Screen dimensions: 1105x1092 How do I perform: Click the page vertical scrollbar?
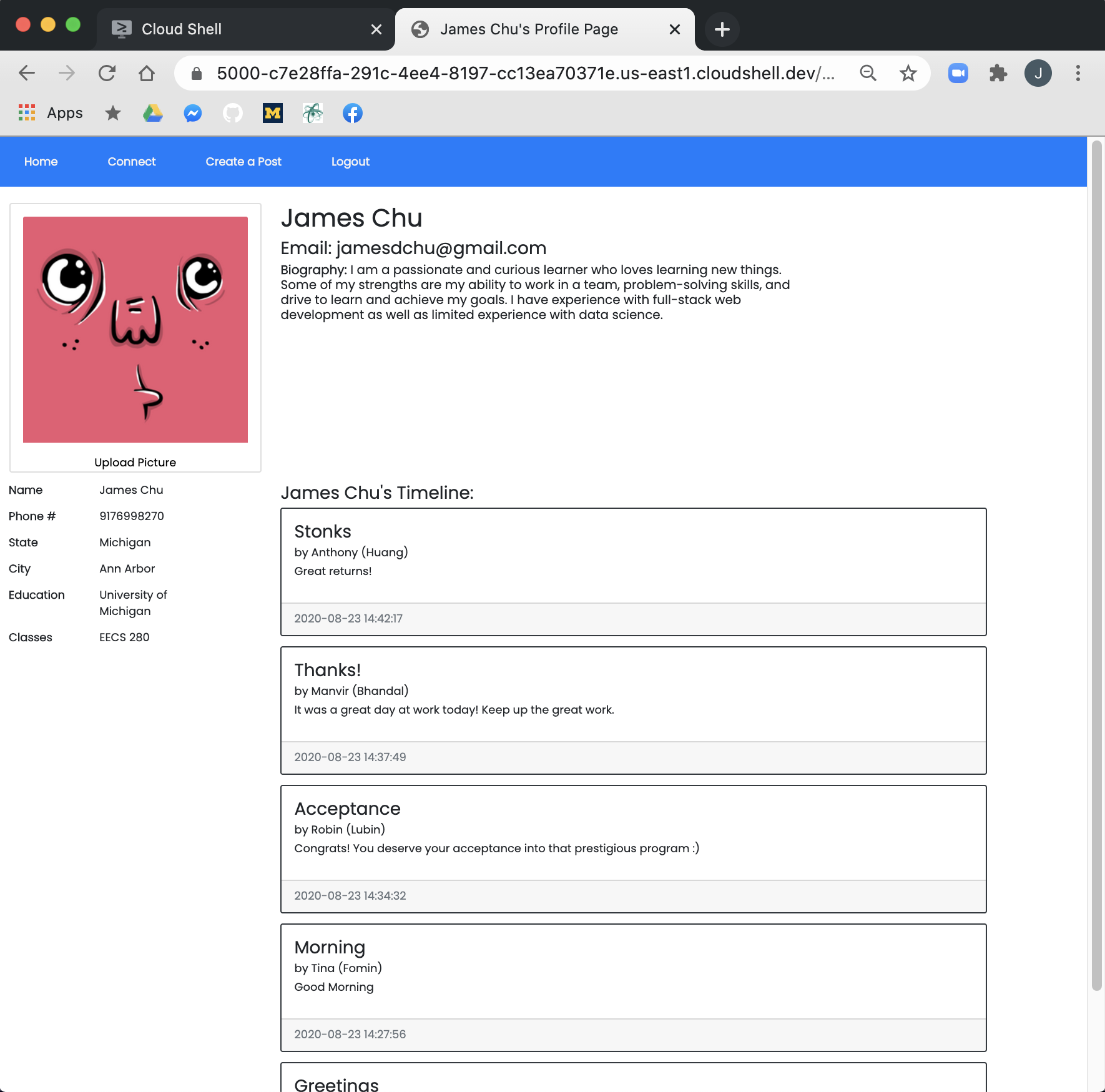[x=1096, y=565]
